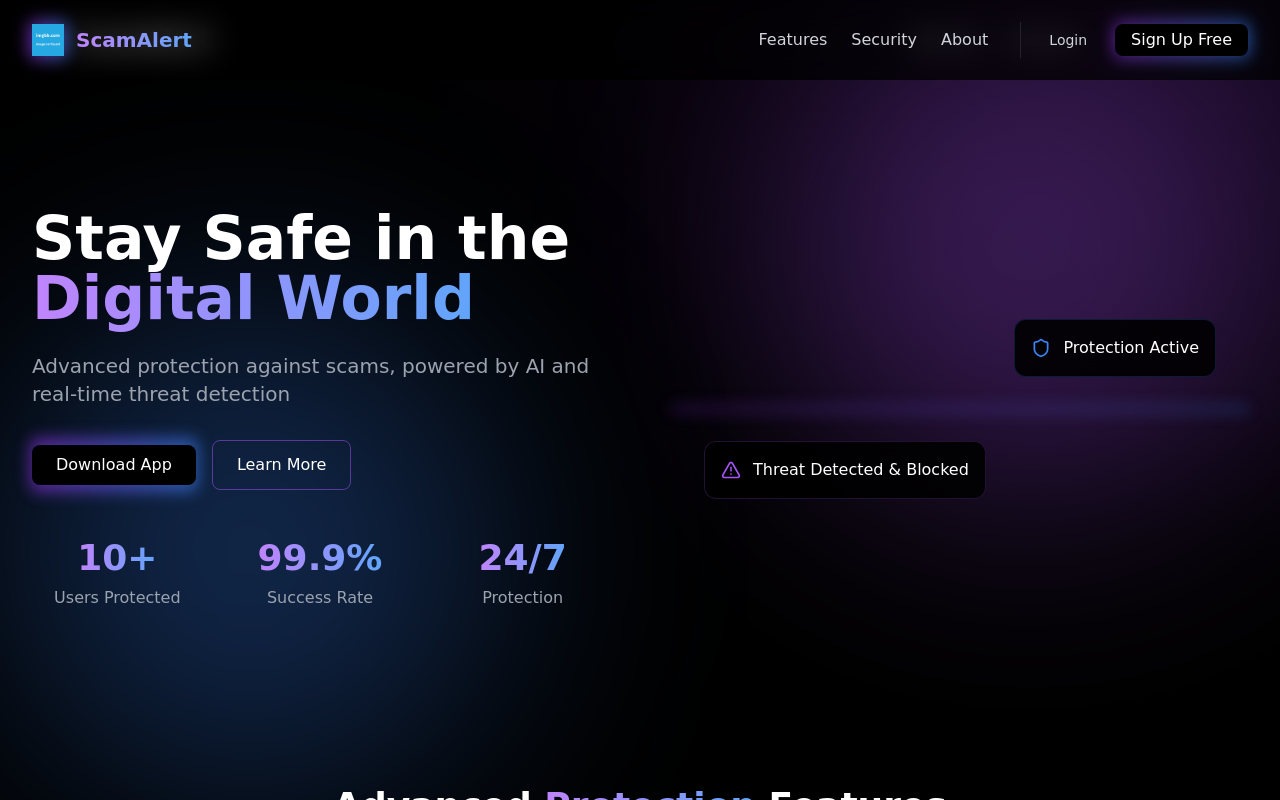1280x800 pixels.
Task: Click the Stay Safe in the heading
Action: pyautogui.click(x=301, y=239)
